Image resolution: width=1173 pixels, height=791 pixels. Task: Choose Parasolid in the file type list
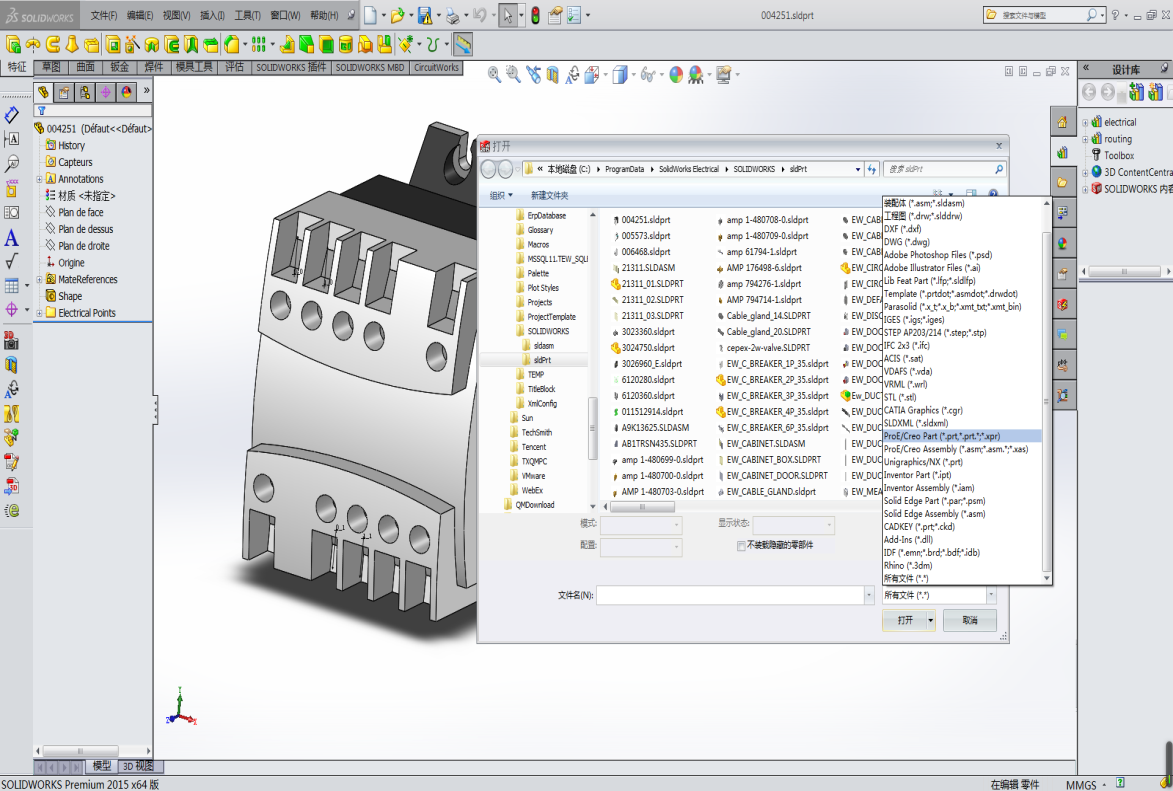click(952, 307)
